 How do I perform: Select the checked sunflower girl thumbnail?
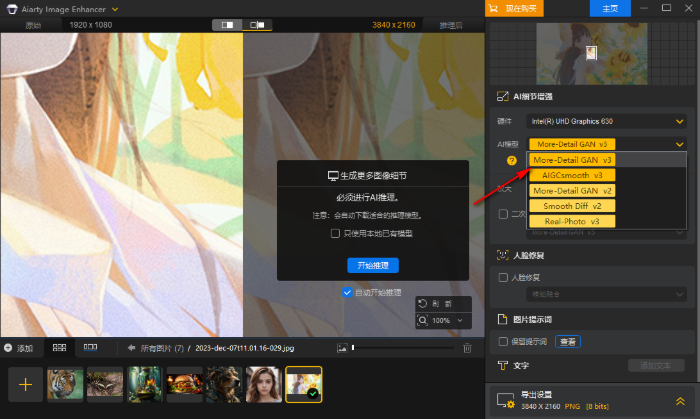pos(304,385)
